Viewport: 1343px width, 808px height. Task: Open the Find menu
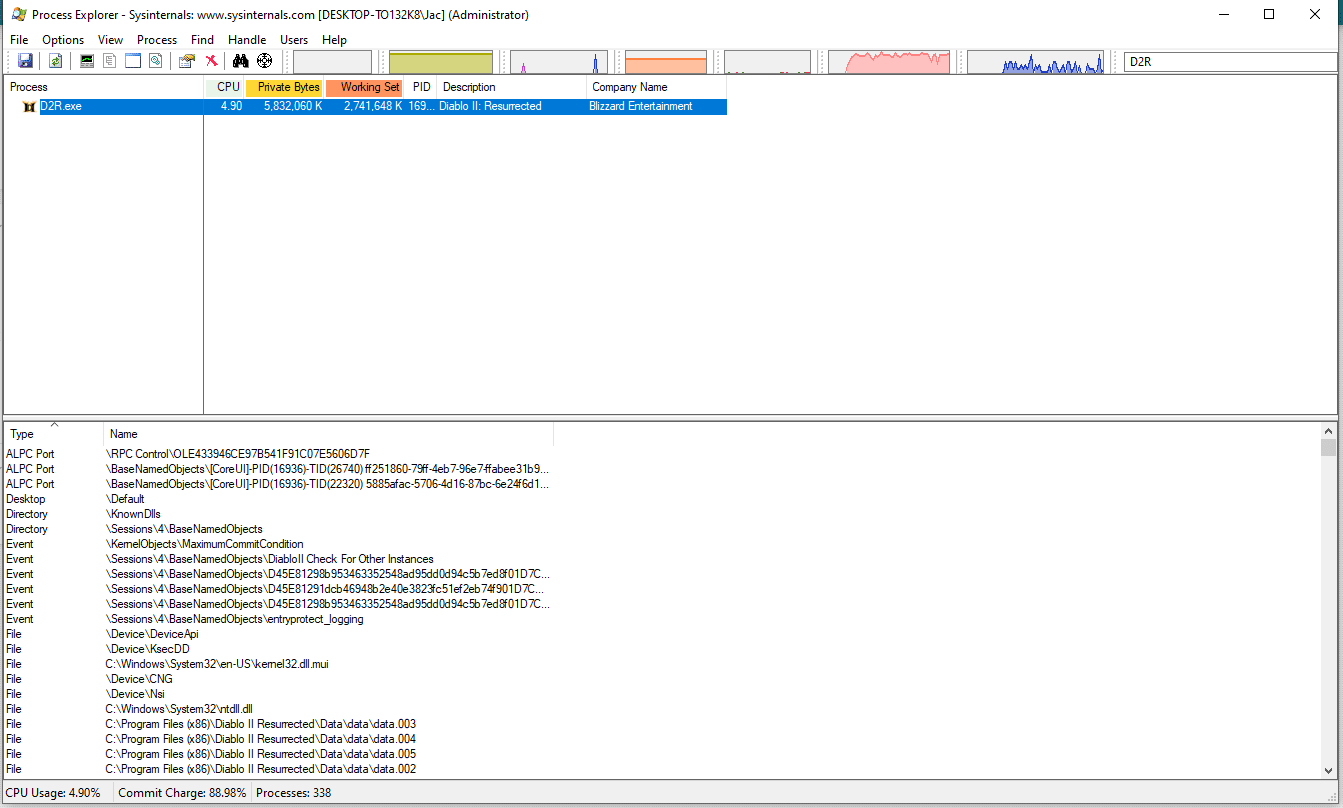(202, 40)
